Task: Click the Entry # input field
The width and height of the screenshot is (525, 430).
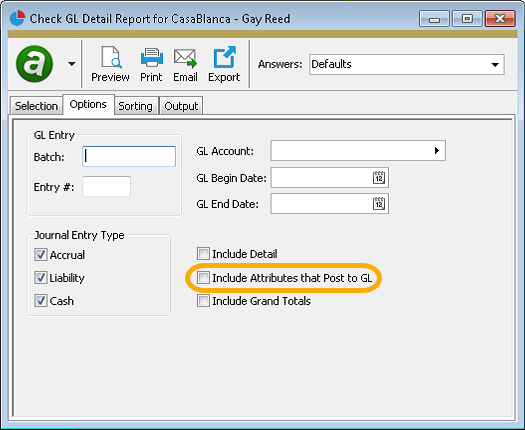Action: tap(106, 187)
